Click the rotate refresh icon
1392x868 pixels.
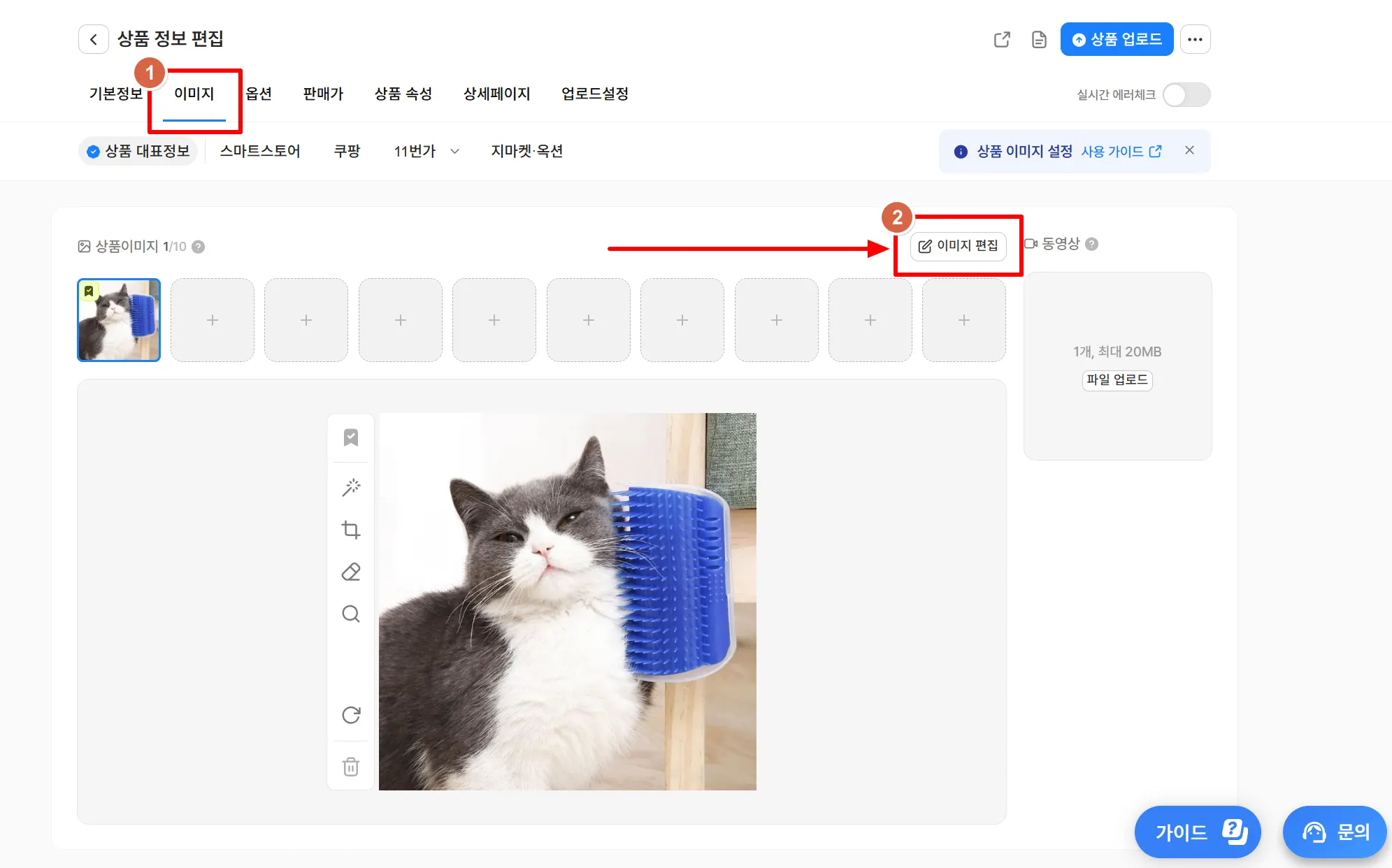tap(351, 715)
